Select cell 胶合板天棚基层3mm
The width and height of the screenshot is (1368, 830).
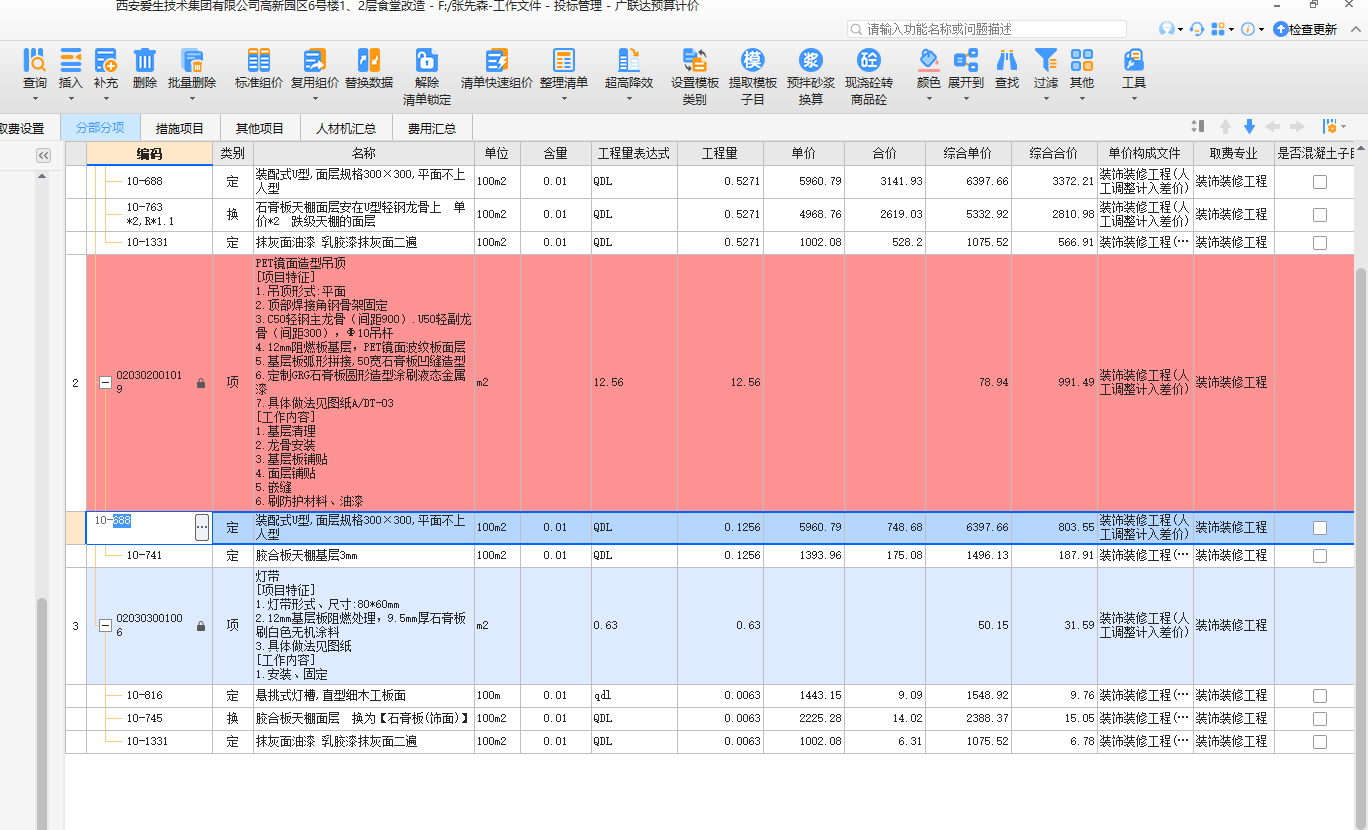pos(363,556)
